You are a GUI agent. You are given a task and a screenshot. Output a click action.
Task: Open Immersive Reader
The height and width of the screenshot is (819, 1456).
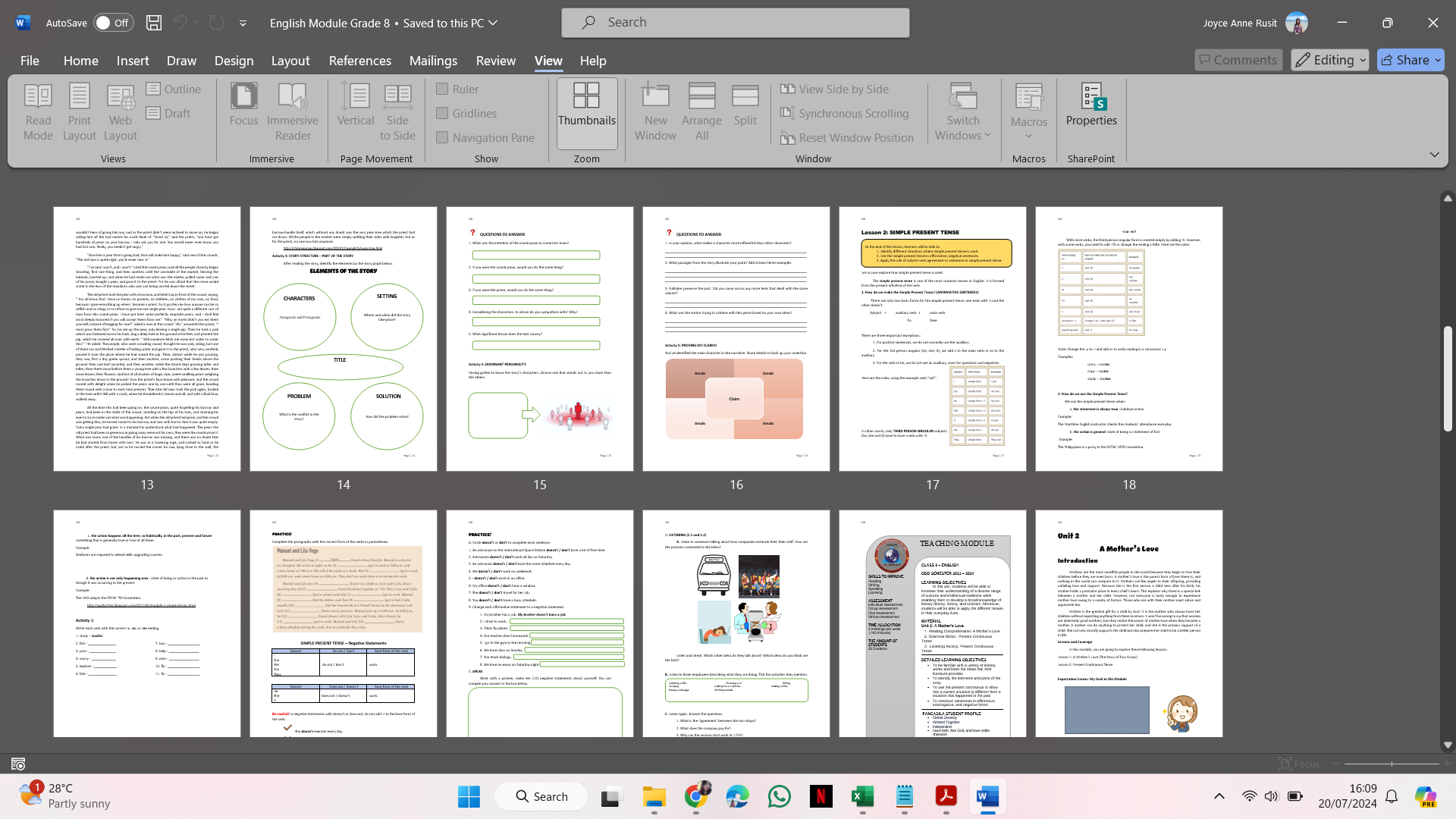(x=292, y=111)
